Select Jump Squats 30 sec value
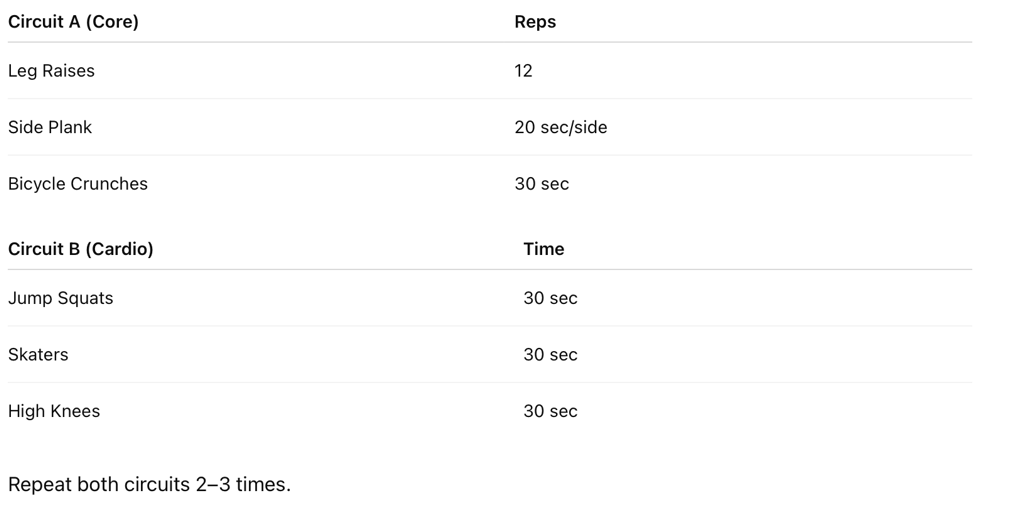Screen dimensions: 1024x520 tap(550, 298)
